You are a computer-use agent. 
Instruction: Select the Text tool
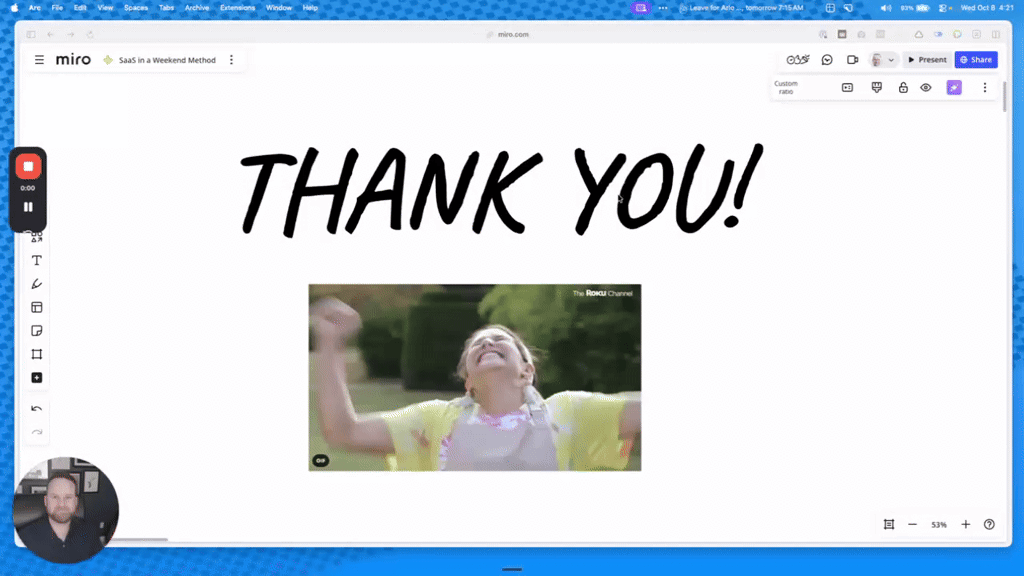pyautogui.click(x=37, y=261)
